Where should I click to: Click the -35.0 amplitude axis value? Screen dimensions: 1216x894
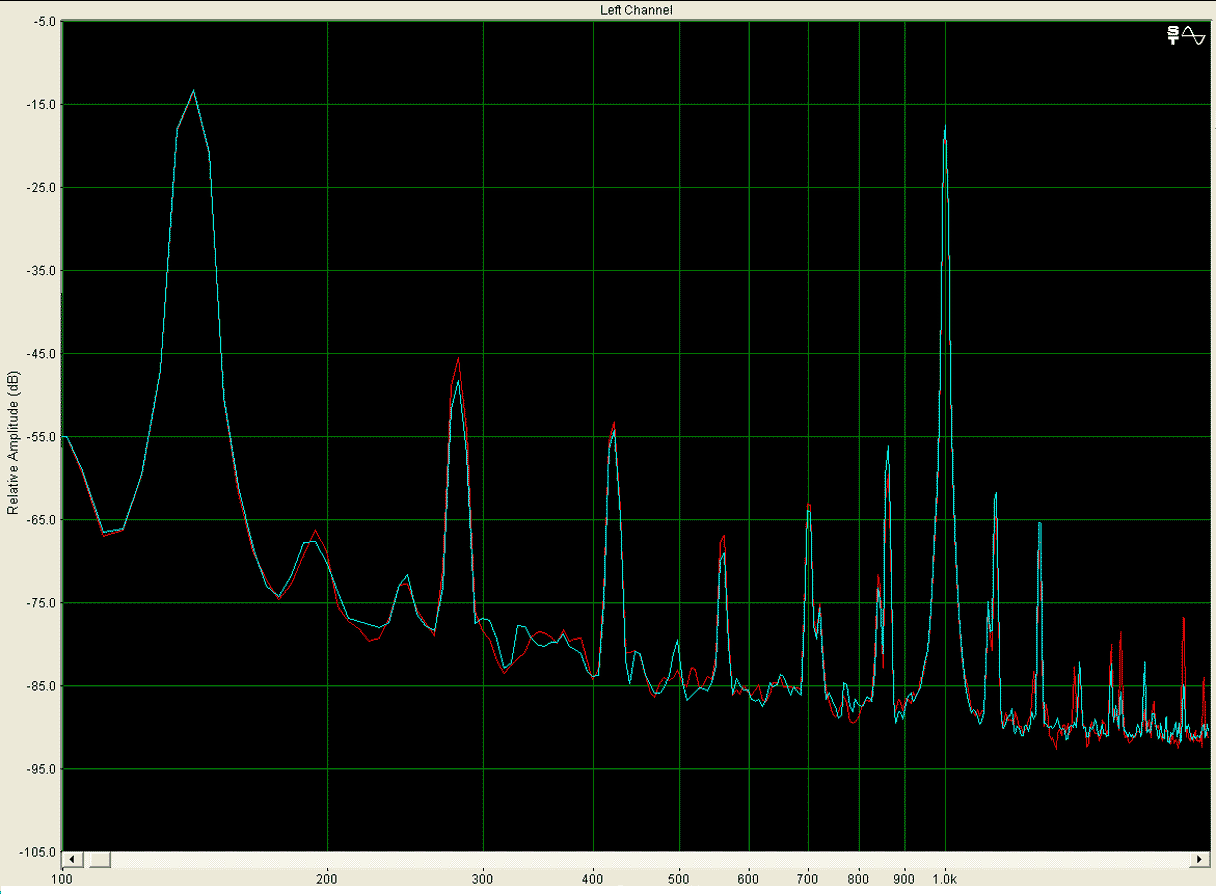pos(39,270)
